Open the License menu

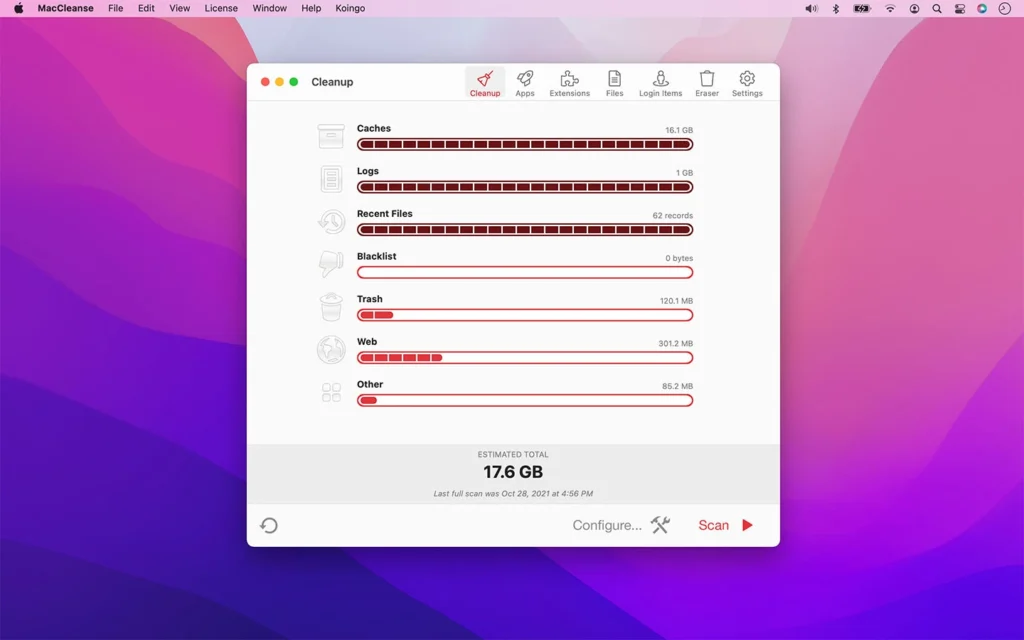point(220,8)
